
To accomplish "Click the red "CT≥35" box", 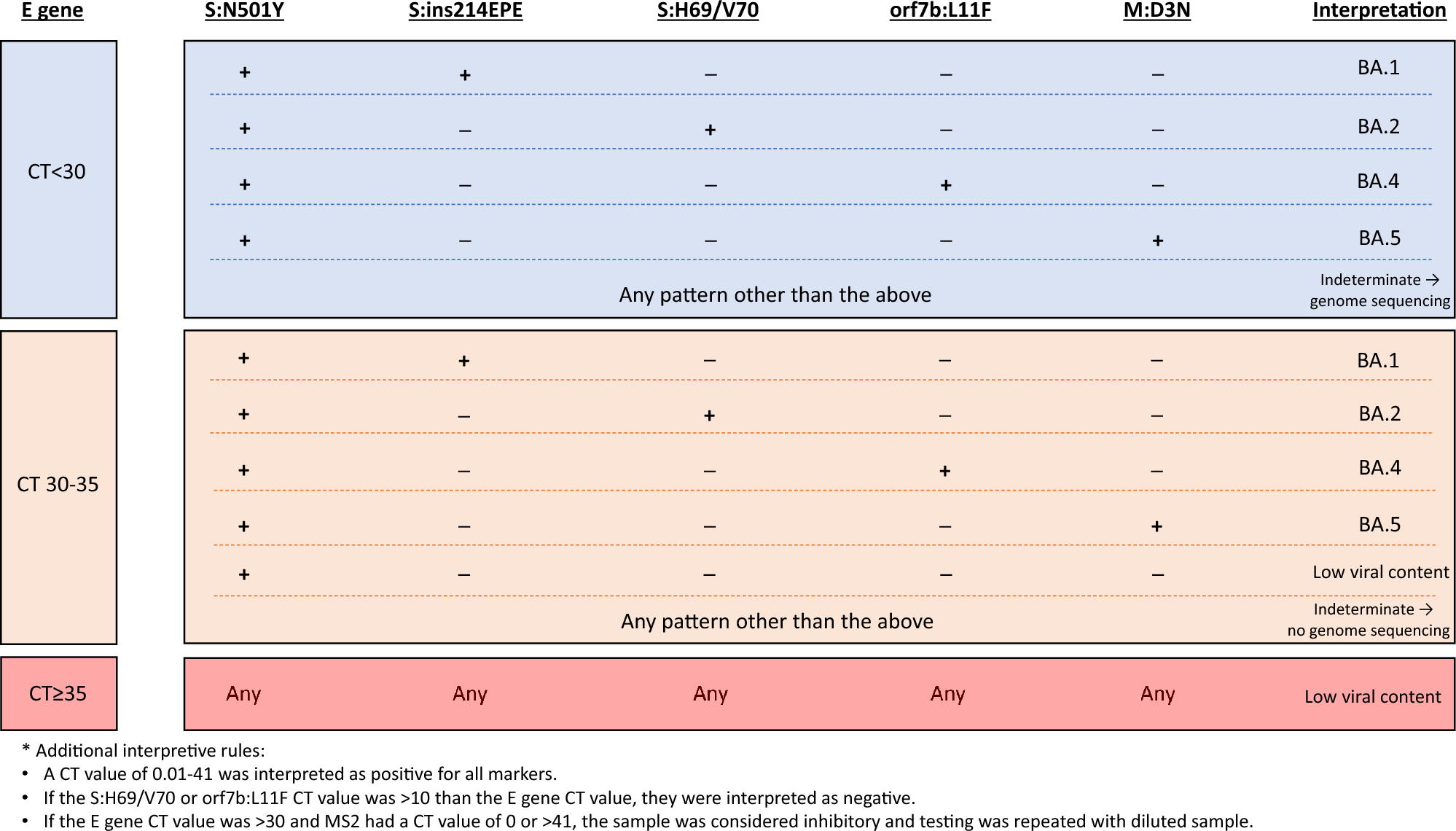I will click(x=58, y=693).
